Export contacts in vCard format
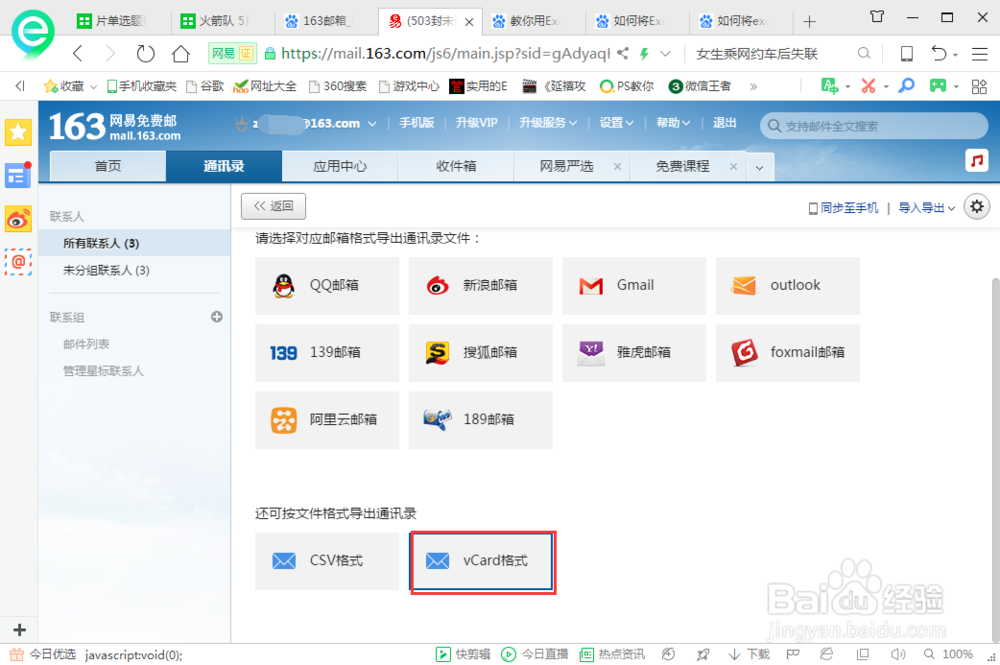 tap(482, 561)
